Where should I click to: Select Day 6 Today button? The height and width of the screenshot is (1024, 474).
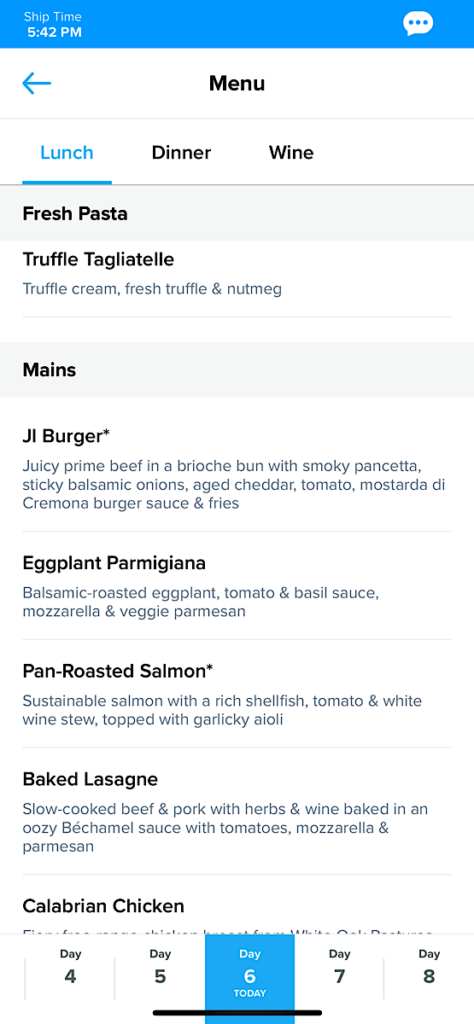[x=250, y=978]
